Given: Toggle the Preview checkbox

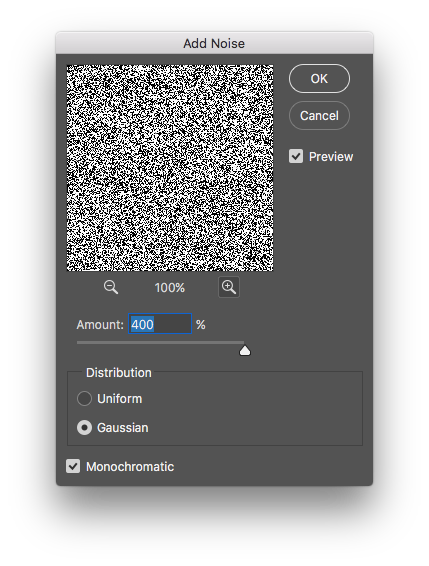Looking at the screenshot, I should 296,157.
